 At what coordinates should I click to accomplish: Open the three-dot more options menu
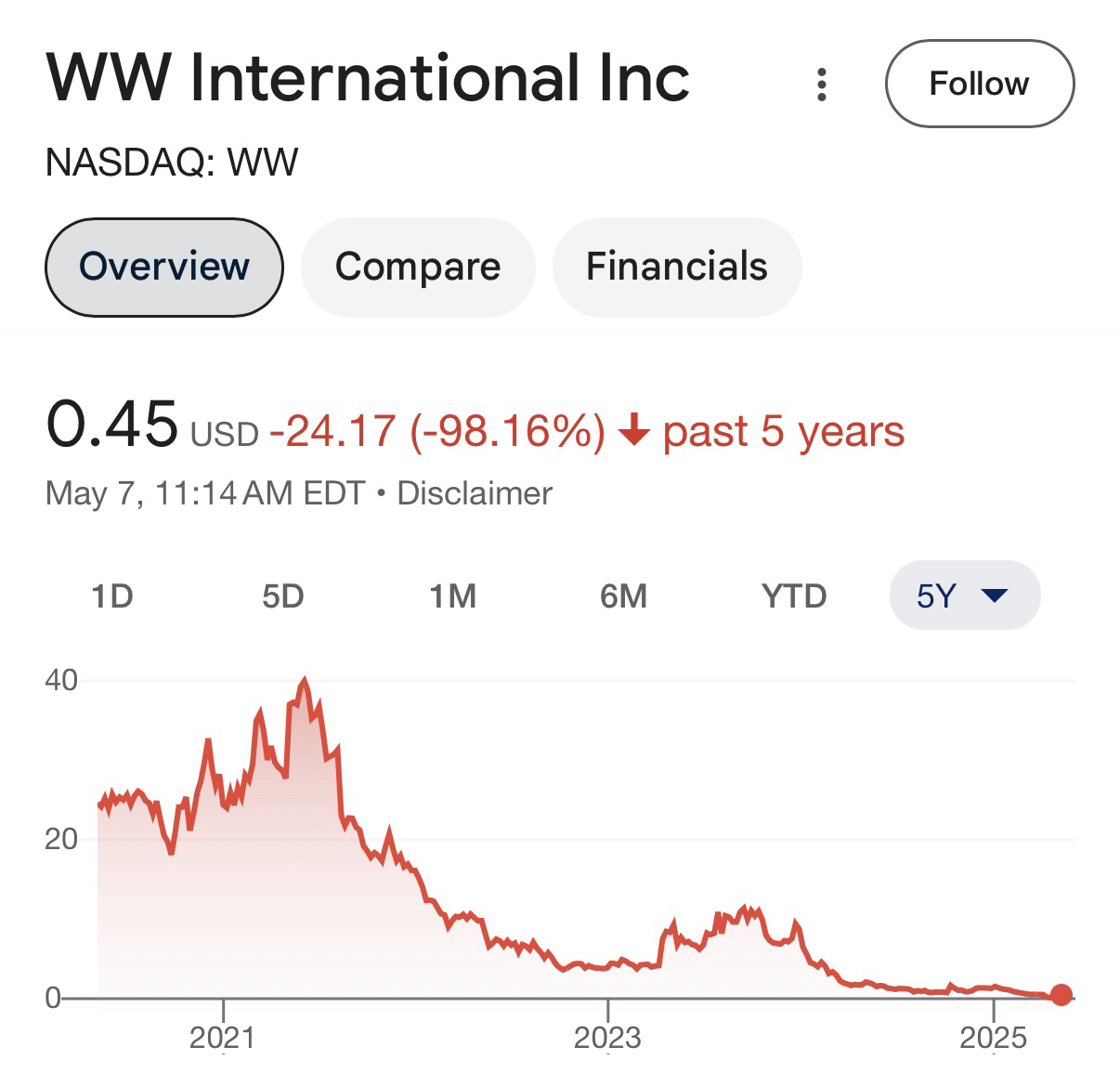(x=821, y=85)
